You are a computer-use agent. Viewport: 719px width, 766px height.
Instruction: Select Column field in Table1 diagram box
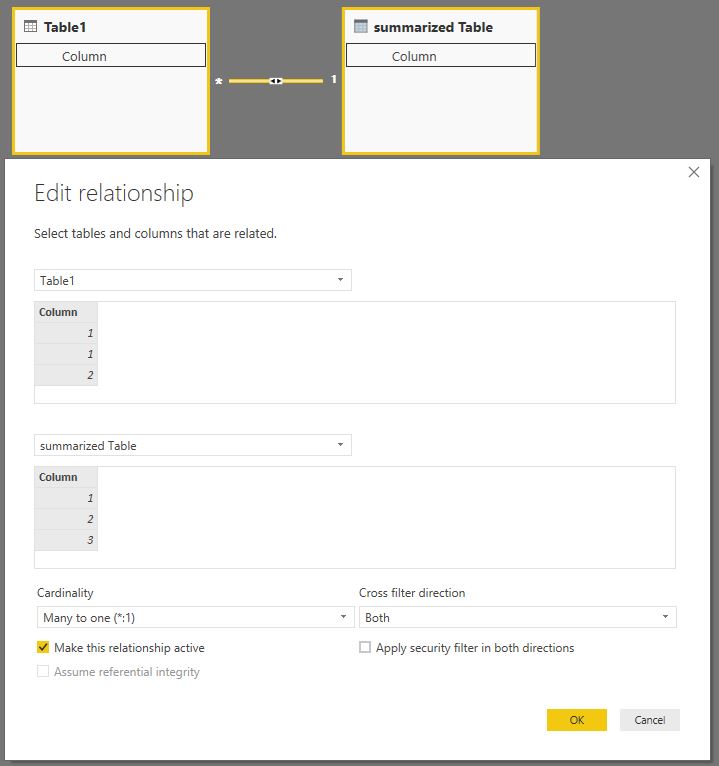(111, 55)
